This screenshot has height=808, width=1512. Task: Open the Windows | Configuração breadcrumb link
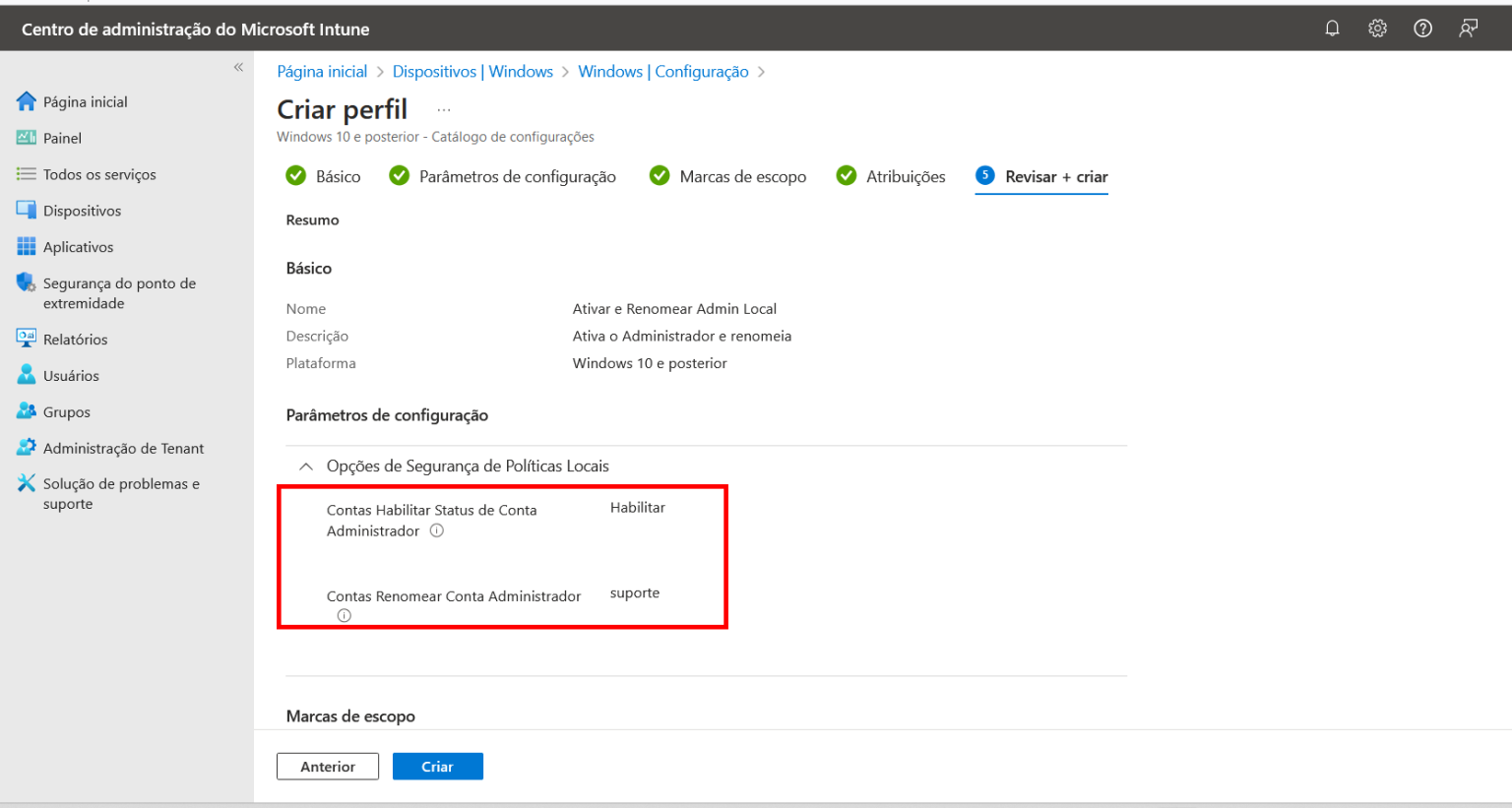pos(662,71)
